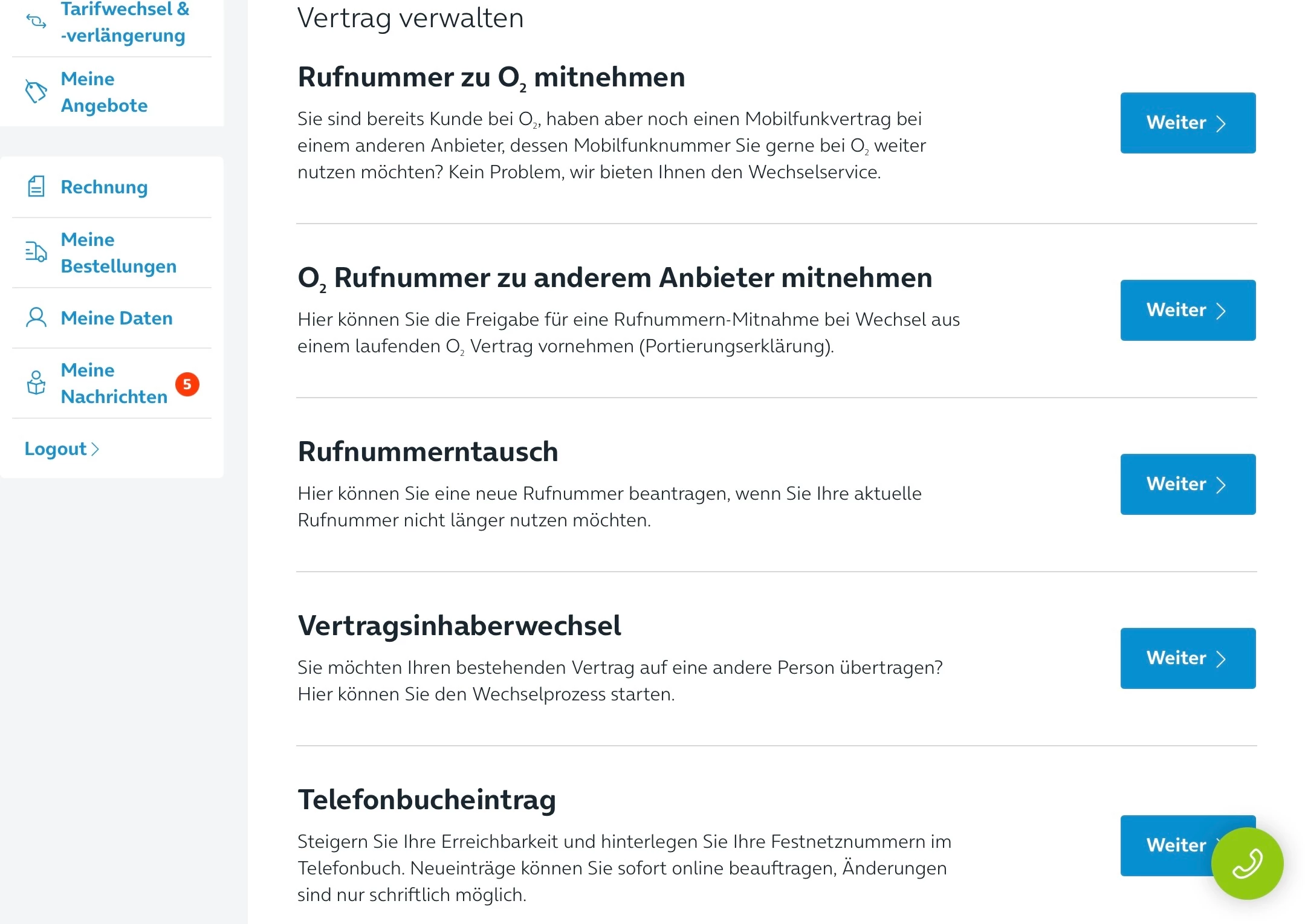Open Rechnung in the sidebar
Screen dimensions: 1305x924
point(104,187)
